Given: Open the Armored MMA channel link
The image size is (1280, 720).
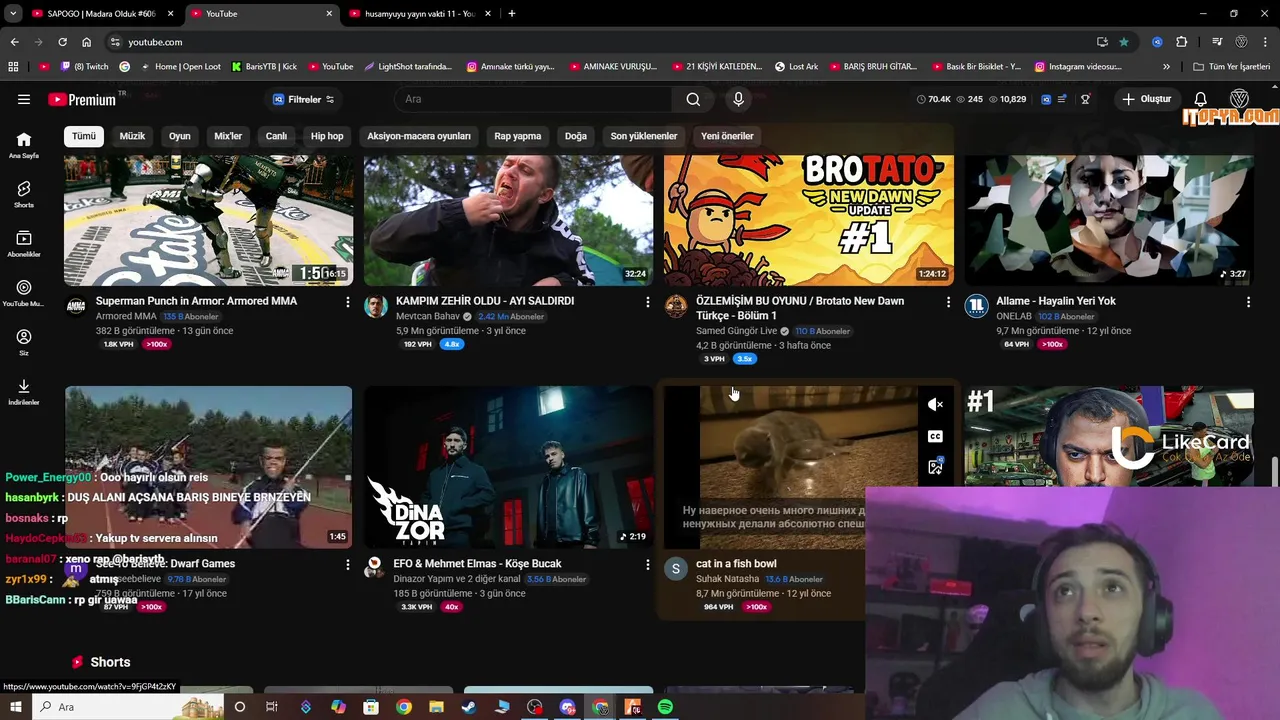Looking at the screenshot, I should point(126,317).
